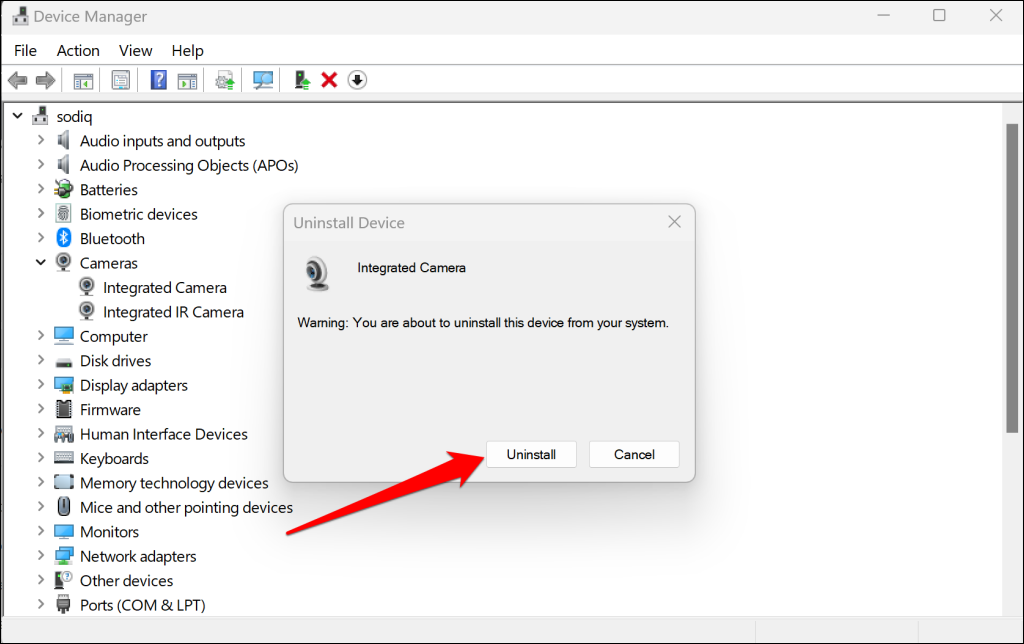Click the sodiq computer root icon
Screen dimensions: 1024x644
click(40, 116)
